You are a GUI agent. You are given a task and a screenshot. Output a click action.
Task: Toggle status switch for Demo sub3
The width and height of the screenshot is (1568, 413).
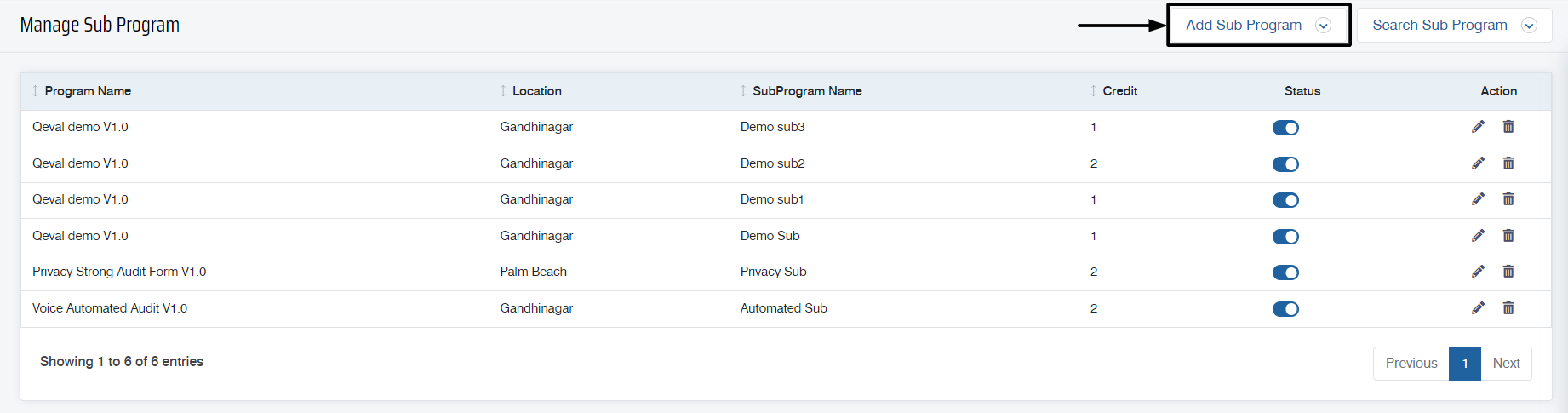tap(1285, 128)
